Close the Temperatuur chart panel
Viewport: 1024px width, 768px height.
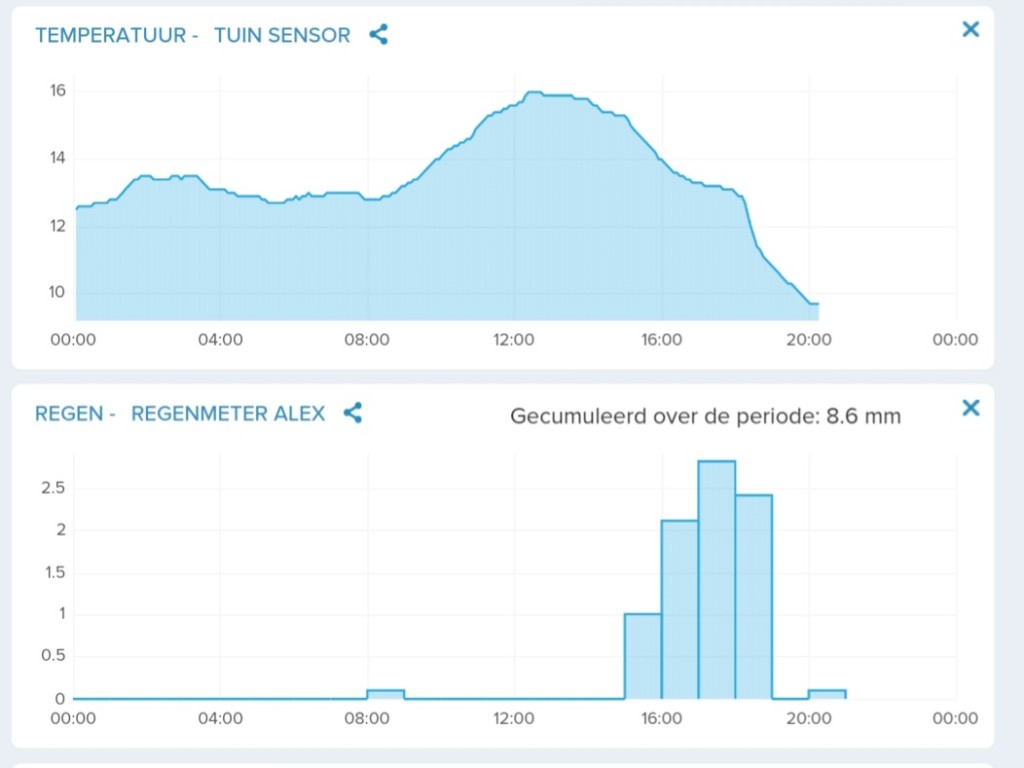[x=970, y=29]
